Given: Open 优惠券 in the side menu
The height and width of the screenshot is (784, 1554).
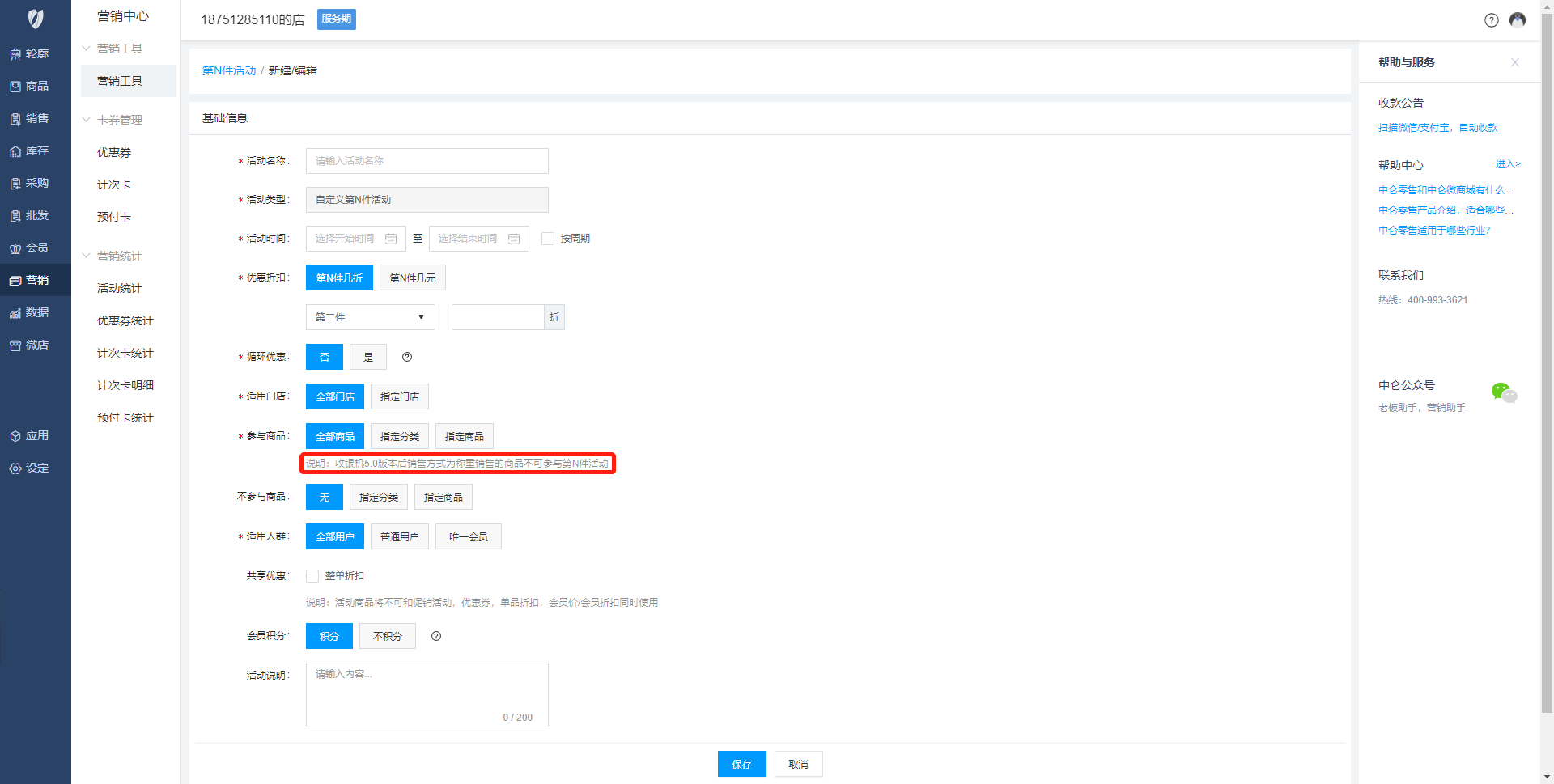Looking at the screenshot, I should [114, 152].
